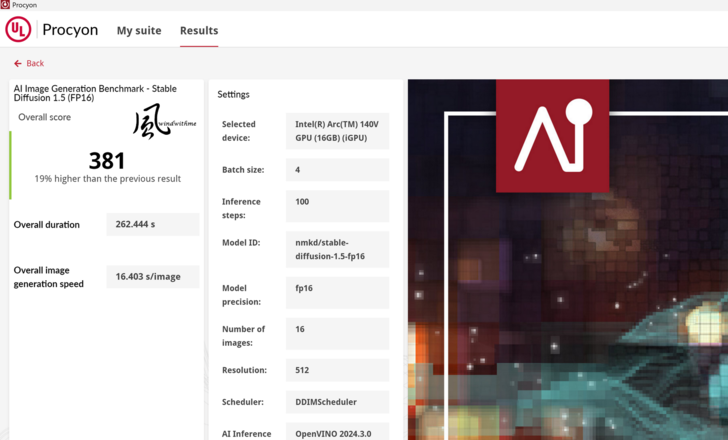Click the Procyon product name in header
Image resolution: width=728 pixels, height=440 pixels.
coord(71,30)
